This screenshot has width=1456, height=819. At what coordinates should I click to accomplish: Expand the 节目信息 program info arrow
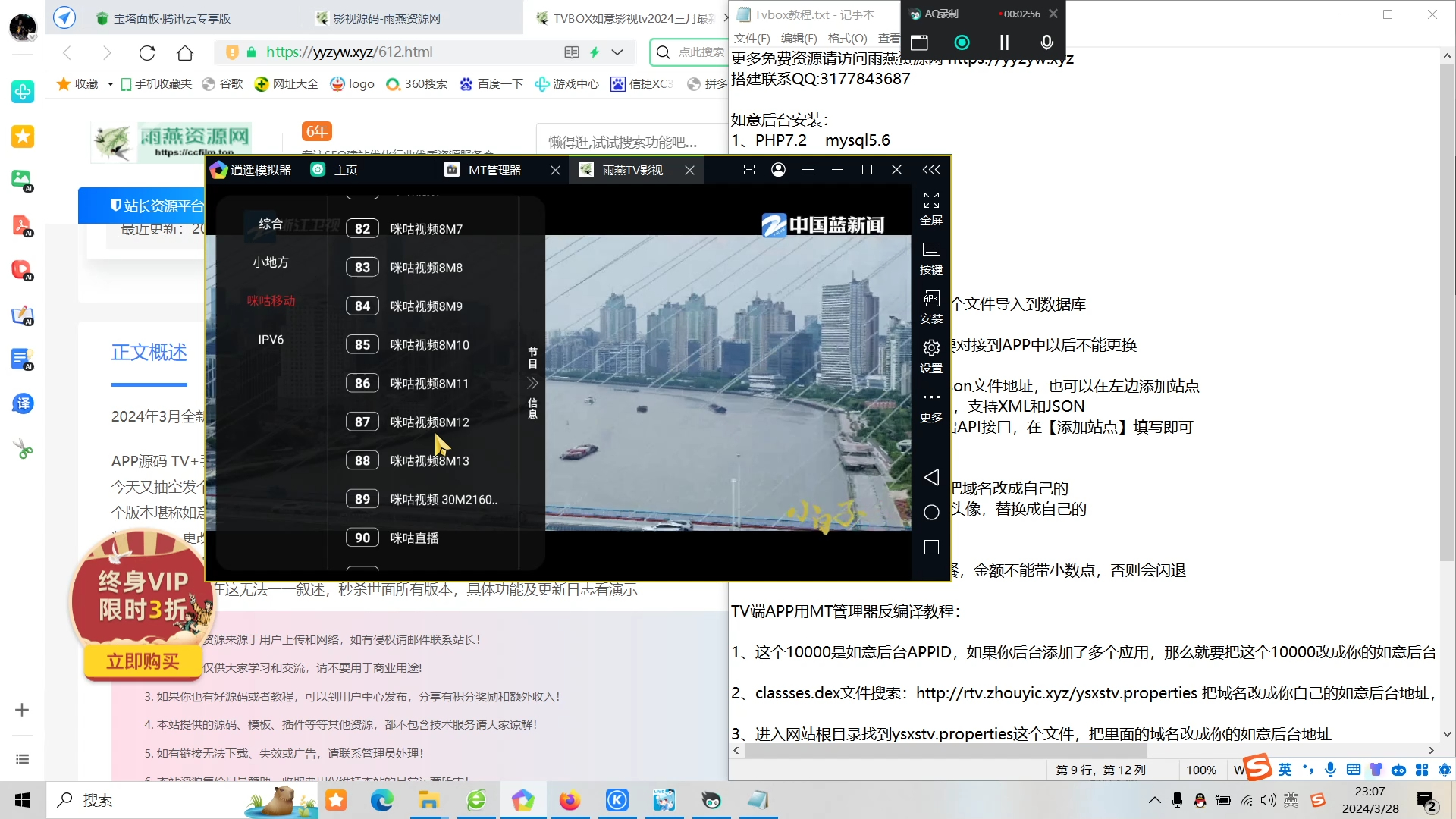pyautogui.click(x=532, y=383)
